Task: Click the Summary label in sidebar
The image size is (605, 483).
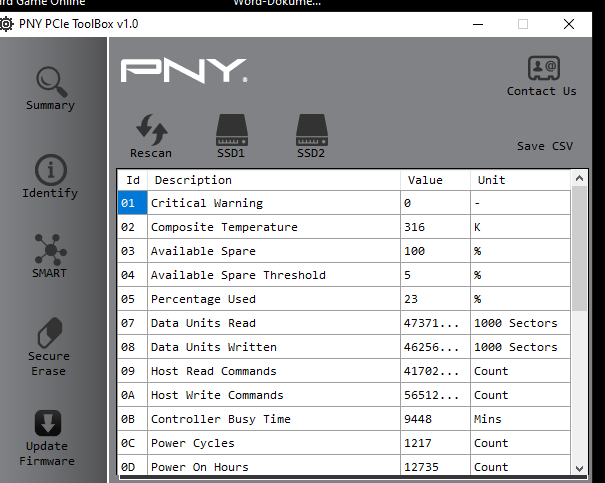Action: coord(50,105)
